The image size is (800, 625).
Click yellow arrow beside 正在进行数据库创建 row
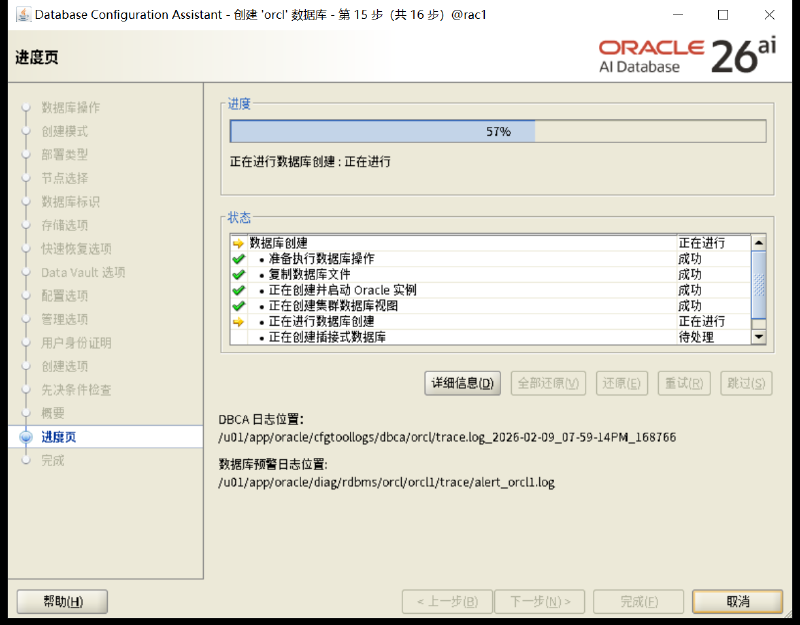238,322
